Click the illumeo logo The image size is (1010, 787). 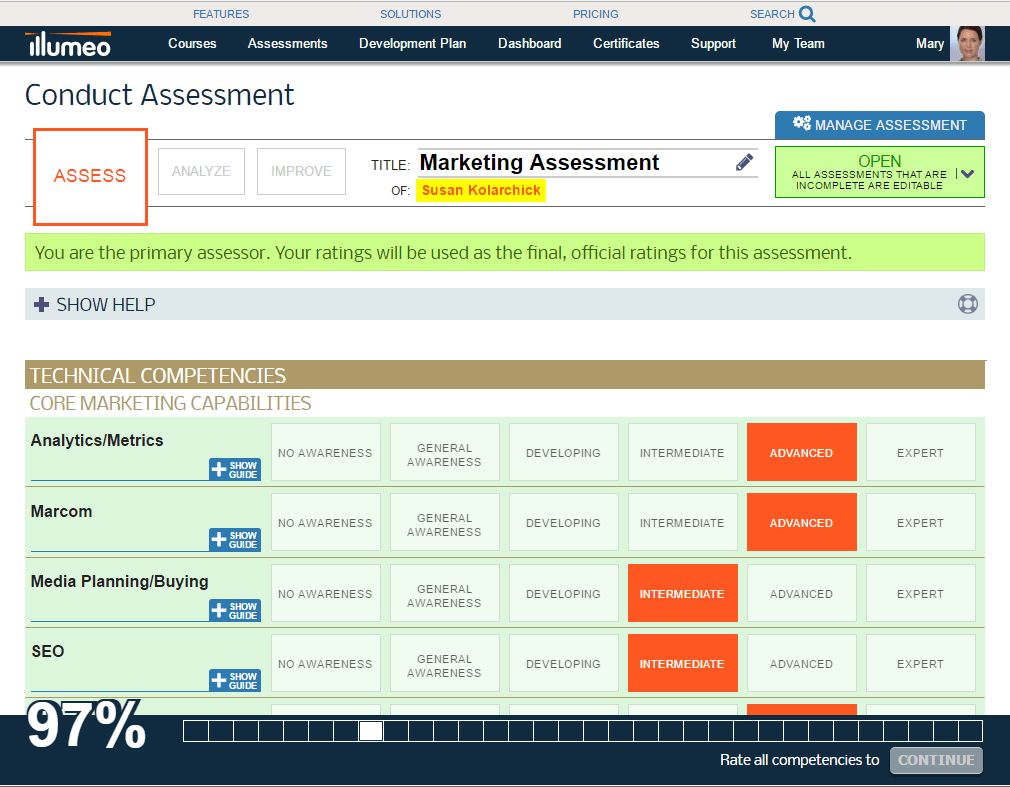click(68, 44)
